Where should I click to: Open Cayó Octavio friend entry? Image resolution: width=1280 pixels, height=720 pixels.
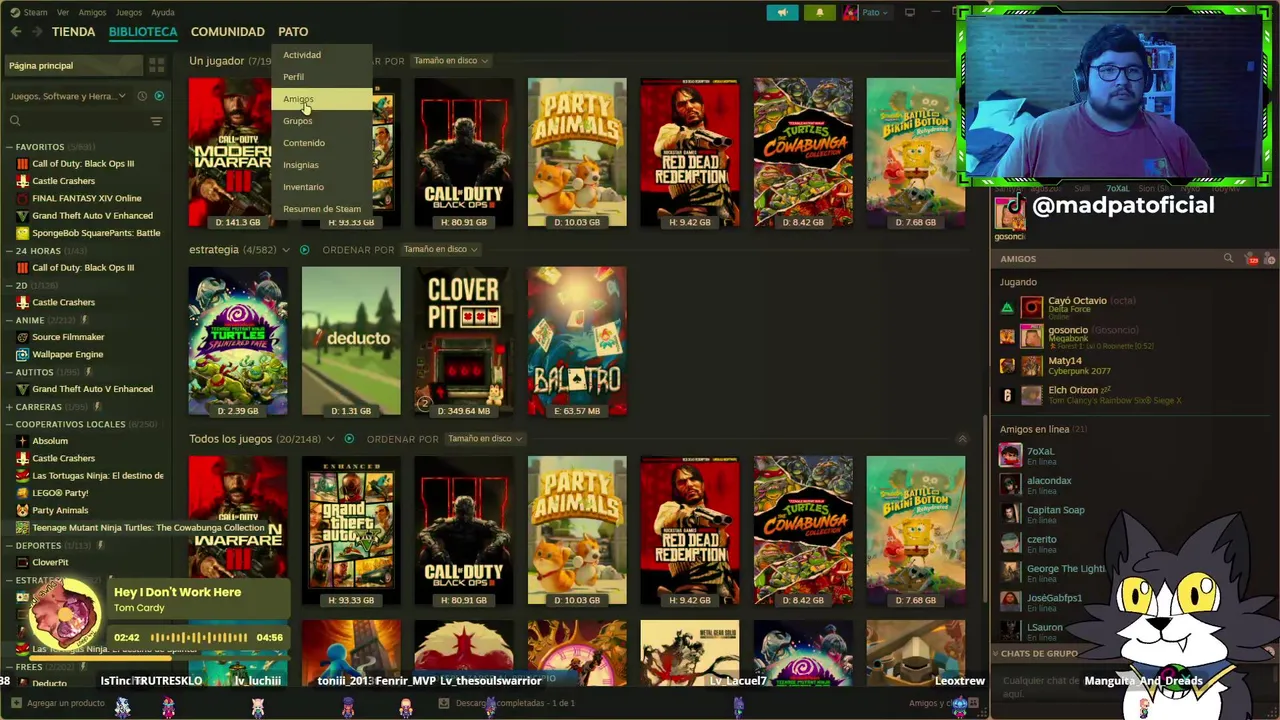[x=1135, y=306]
